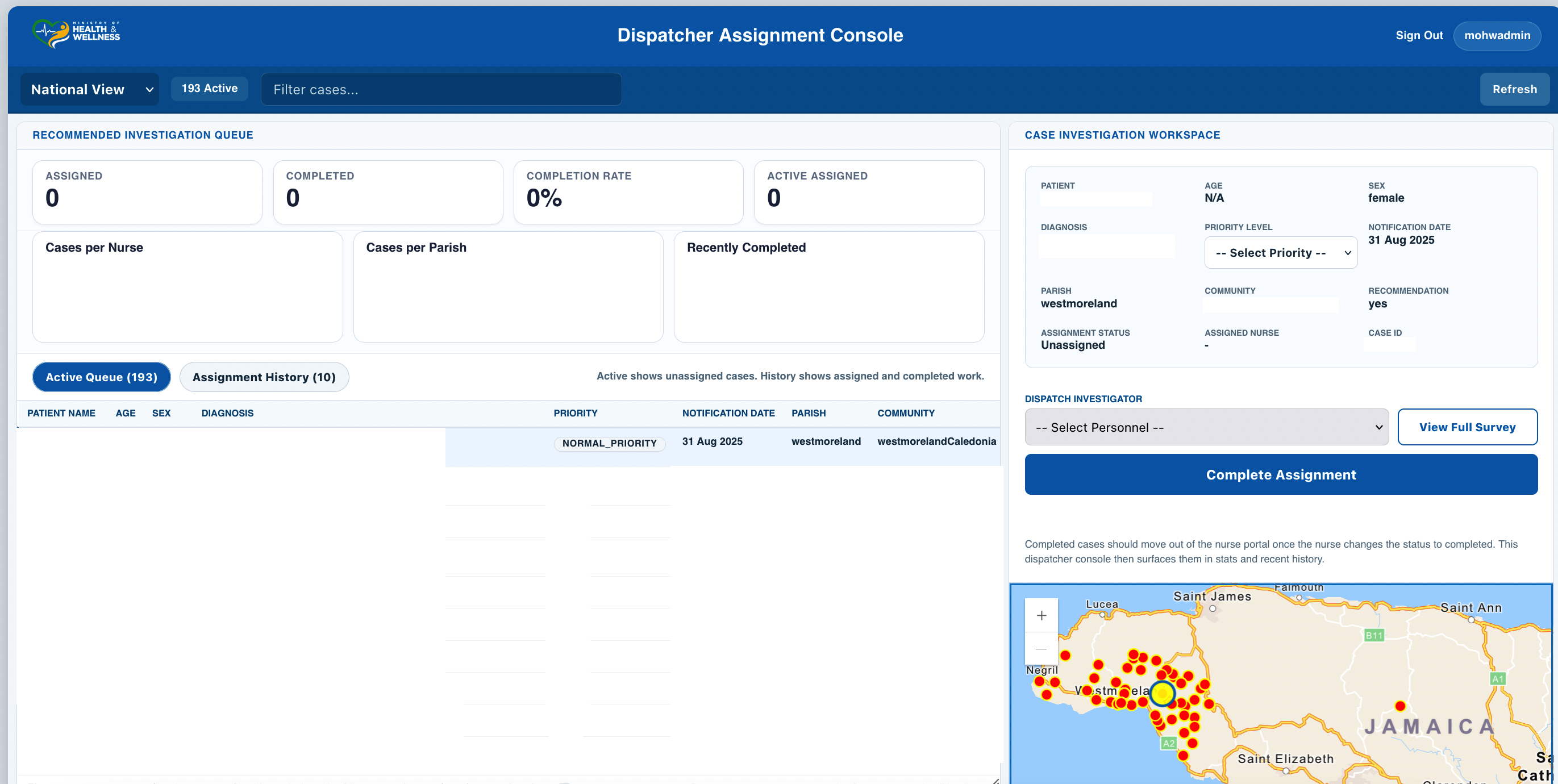Screen dimensions: 1558x784
Task: Click the Complete Assignment button
Action: [1280, 474]
